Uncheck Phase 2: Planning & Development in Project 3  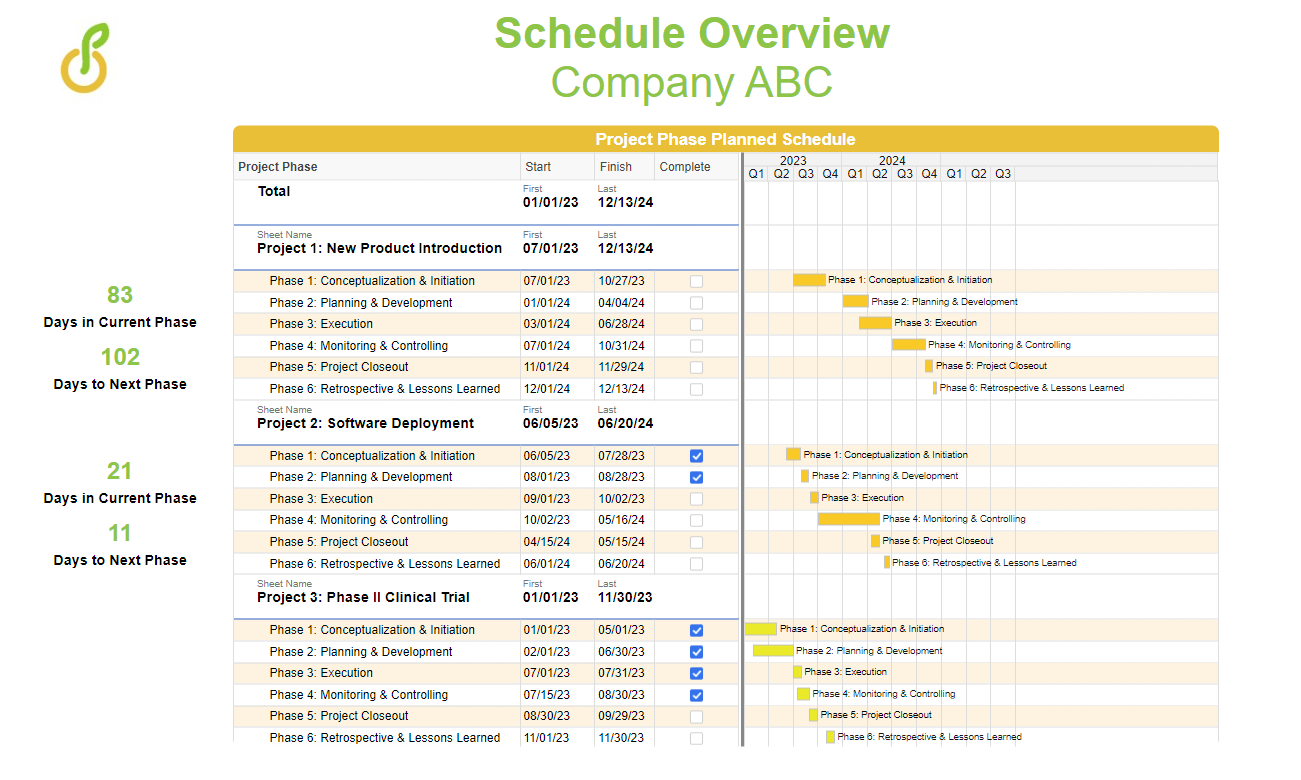click(696, 651)
